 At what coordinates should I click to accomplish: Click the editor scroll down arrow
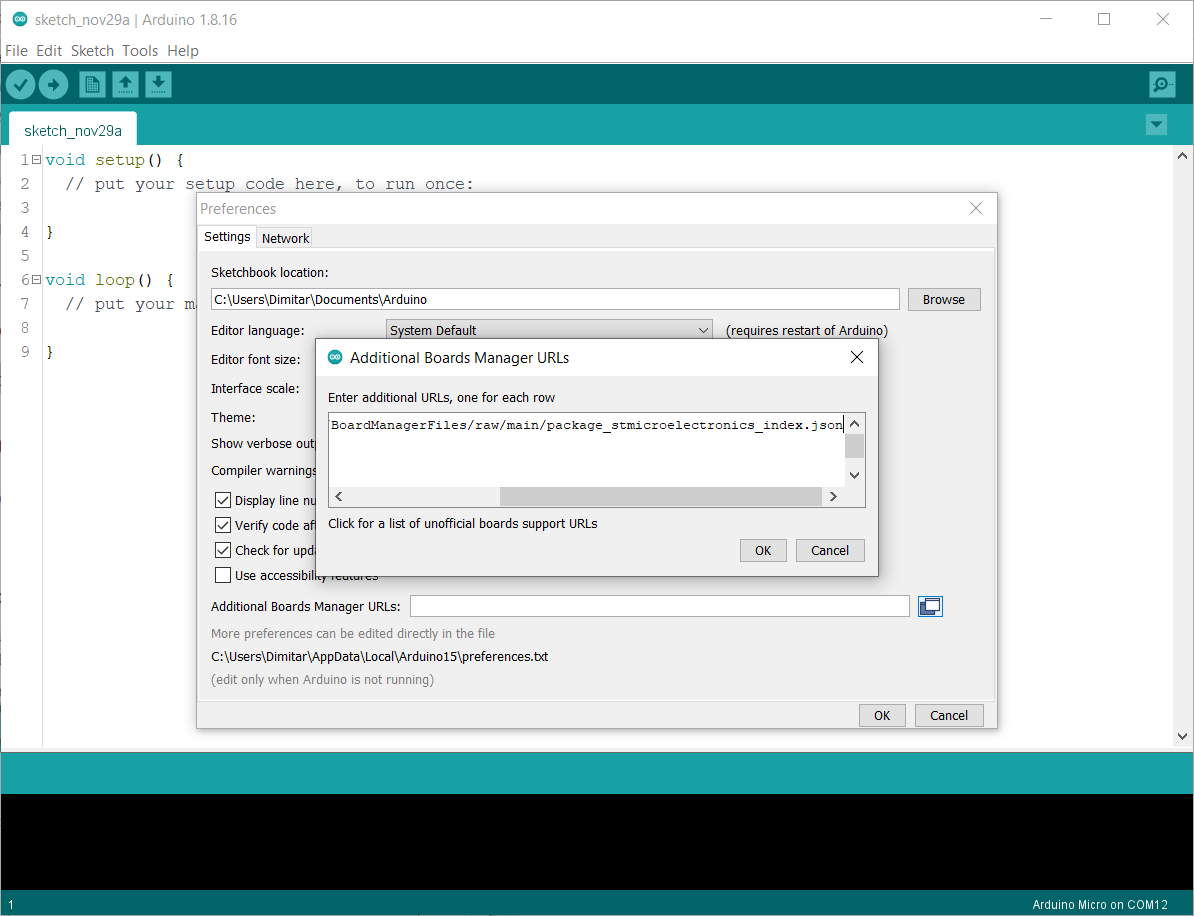pos(1182,736)
